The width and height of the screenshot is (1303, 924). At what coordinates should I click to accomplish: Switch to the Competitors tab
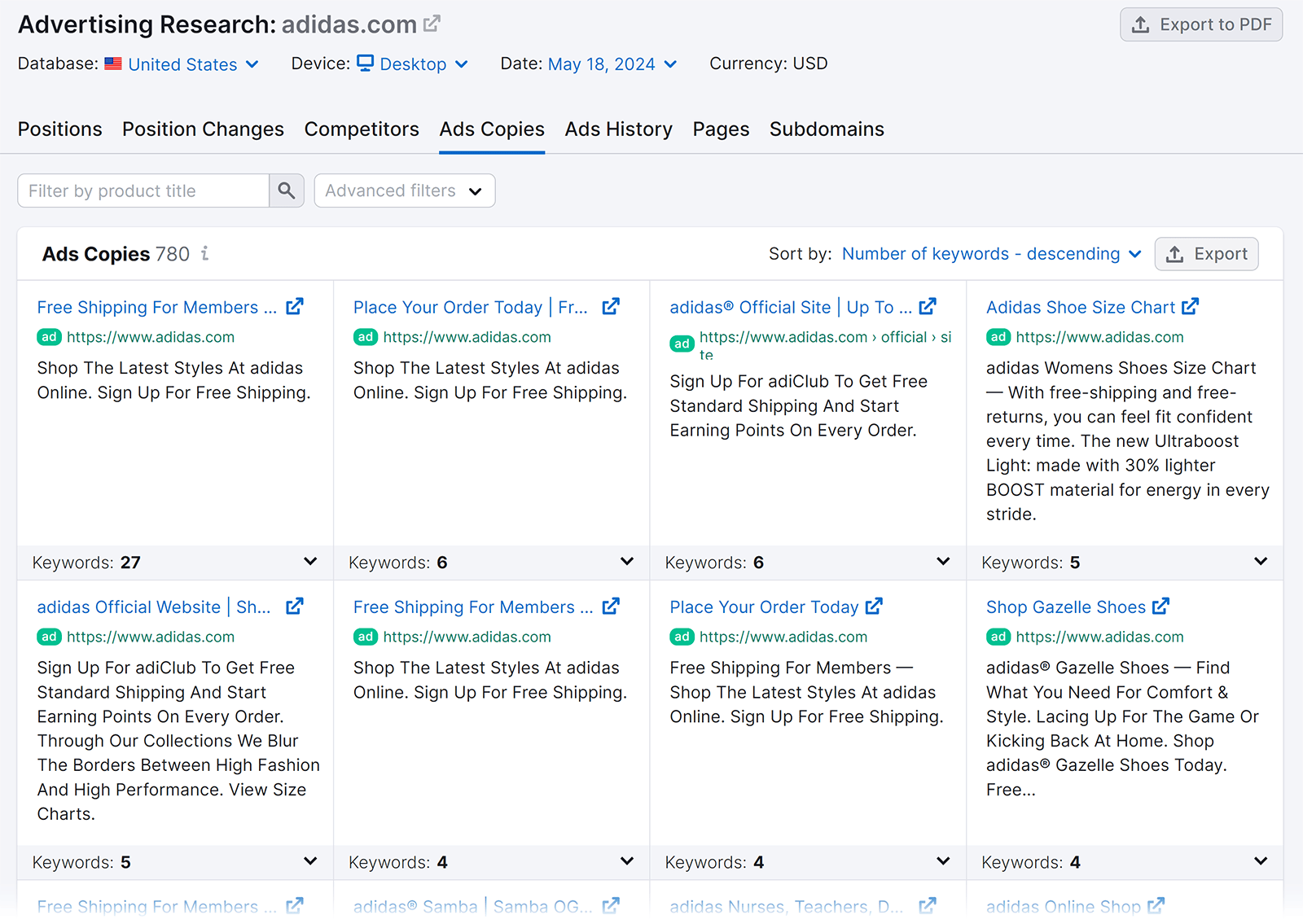point(361,129)
